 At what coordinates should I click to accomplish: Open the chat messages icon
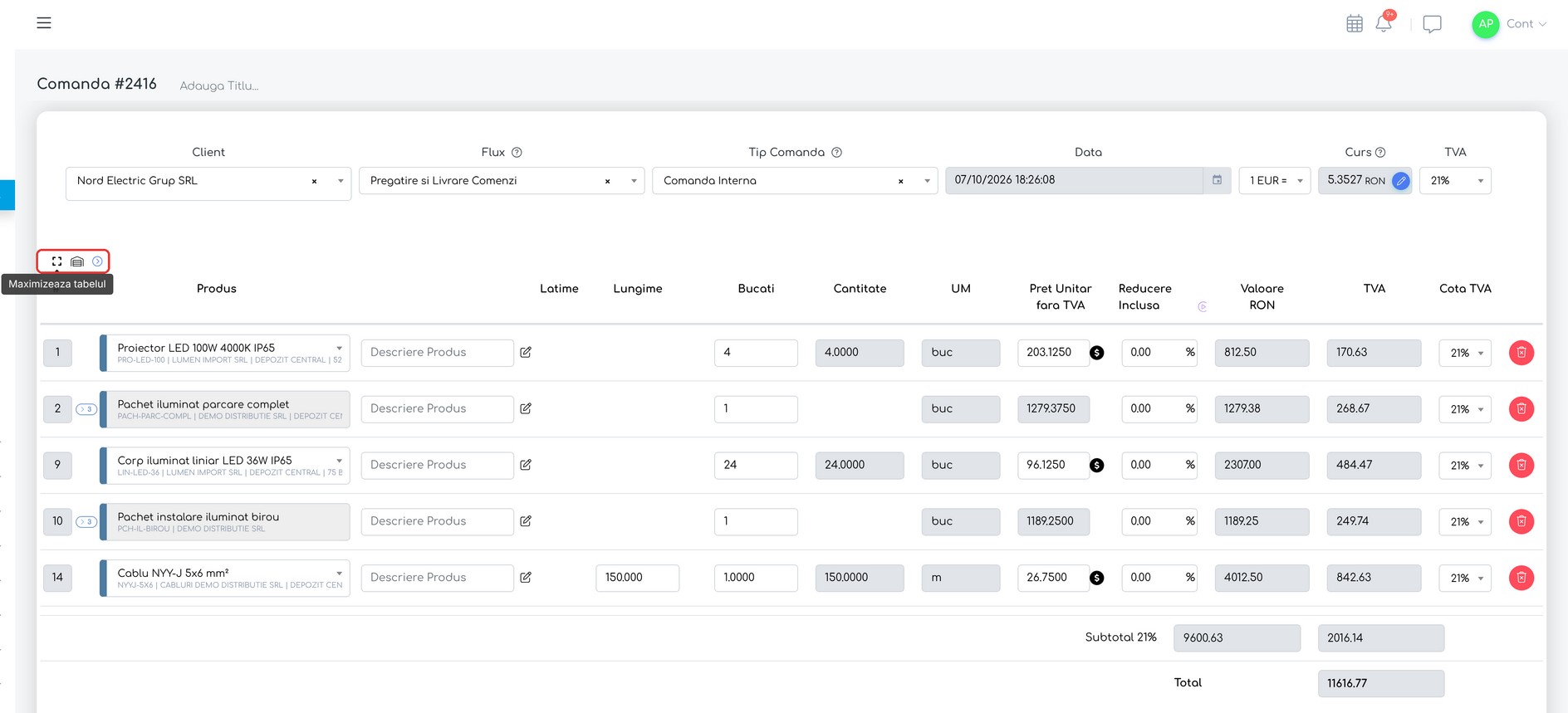click(1432, 24)
